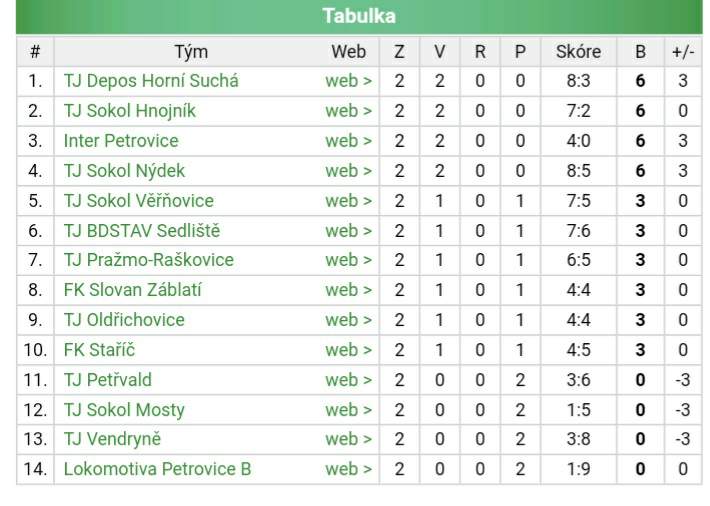Click FK Staříč team name
This screenshot has width=710, height=506.
point(101,350)
